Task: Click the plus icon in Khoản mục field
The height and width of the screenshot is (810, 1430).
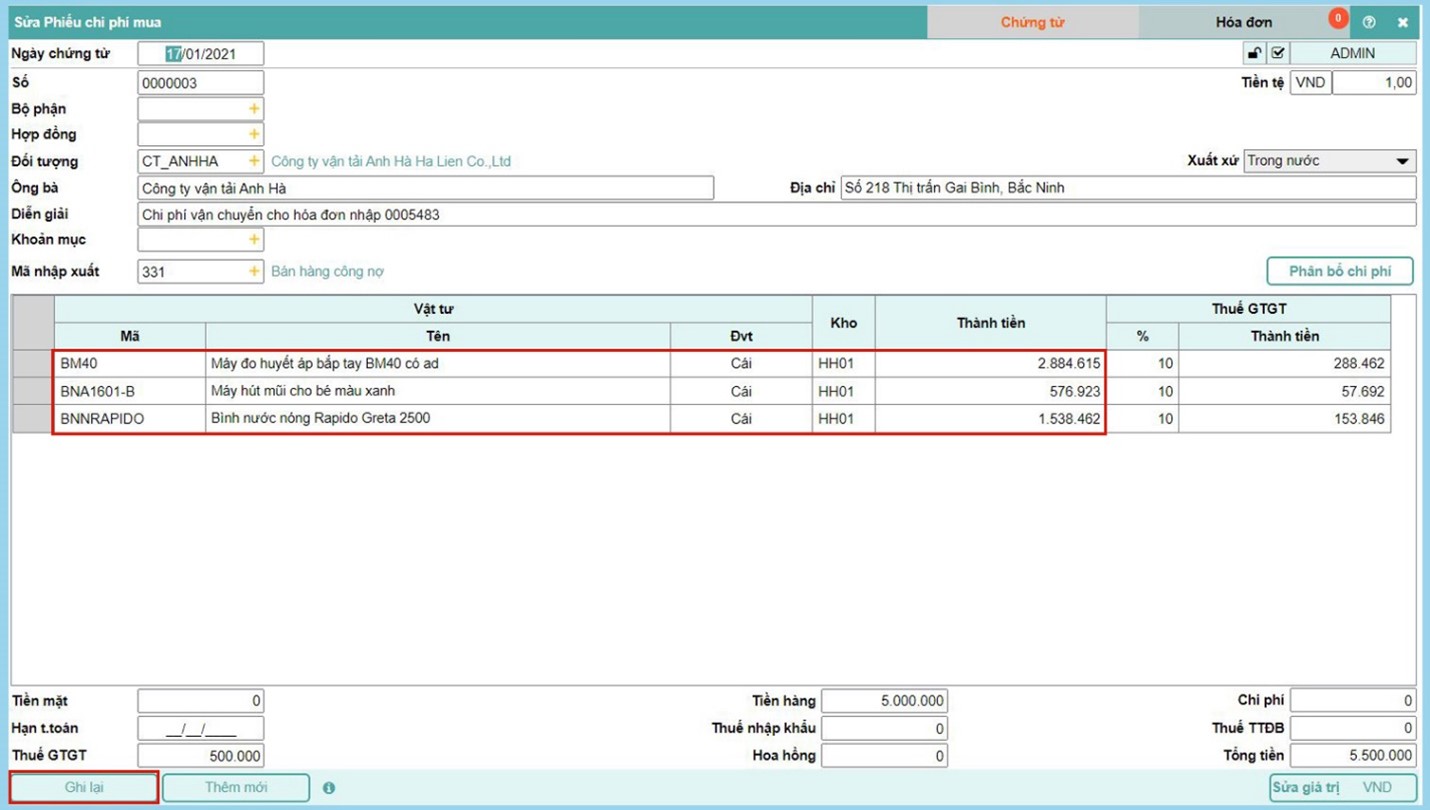Action: 254,240
